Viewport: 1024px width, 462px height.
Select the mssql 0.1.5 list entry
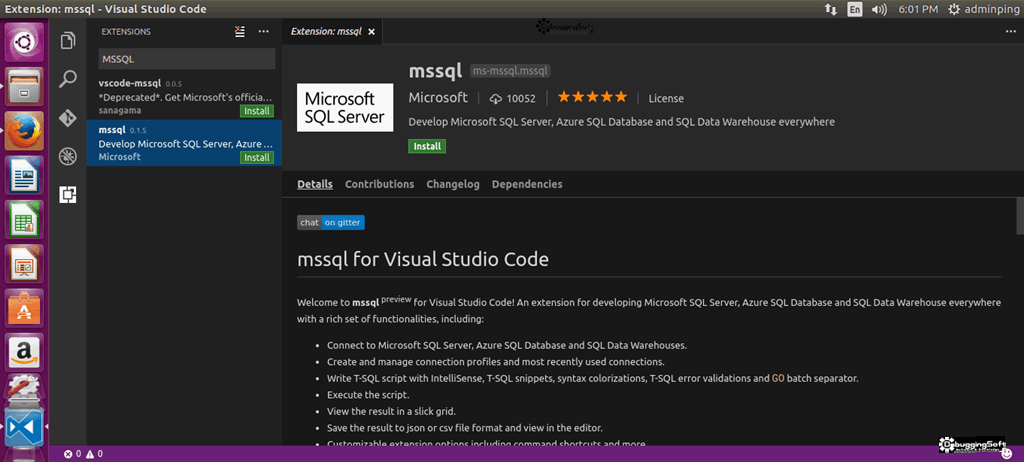pos(184,142)
